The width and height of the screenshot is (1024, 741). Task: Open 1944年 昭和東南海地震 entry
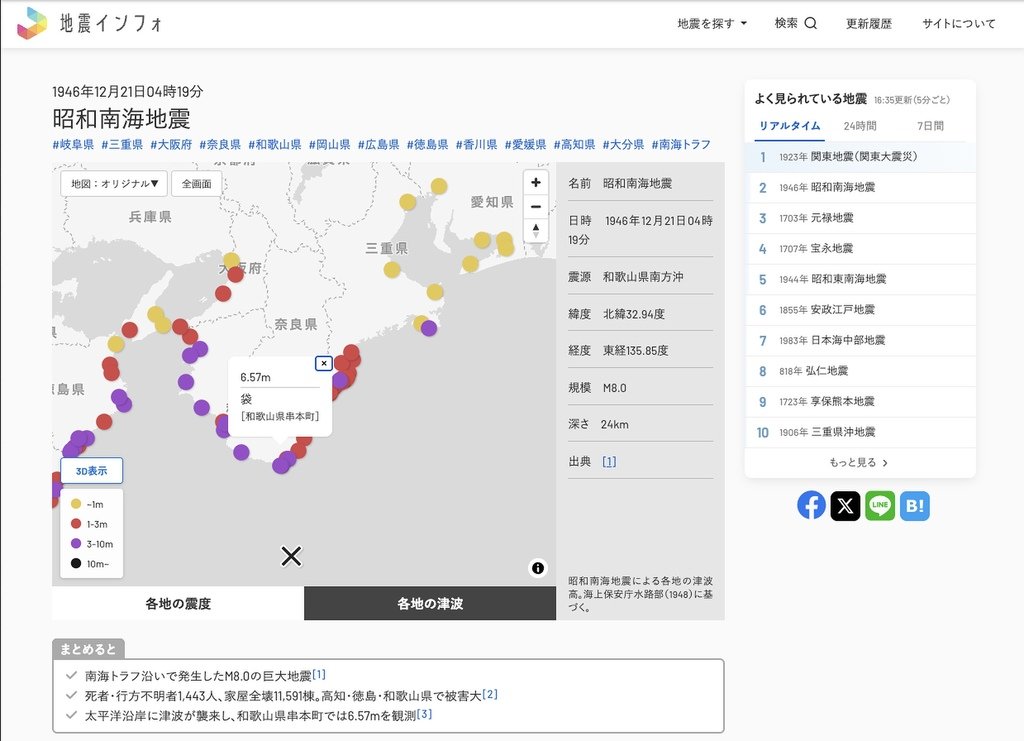pyautogui.click(x=860, y=279)
